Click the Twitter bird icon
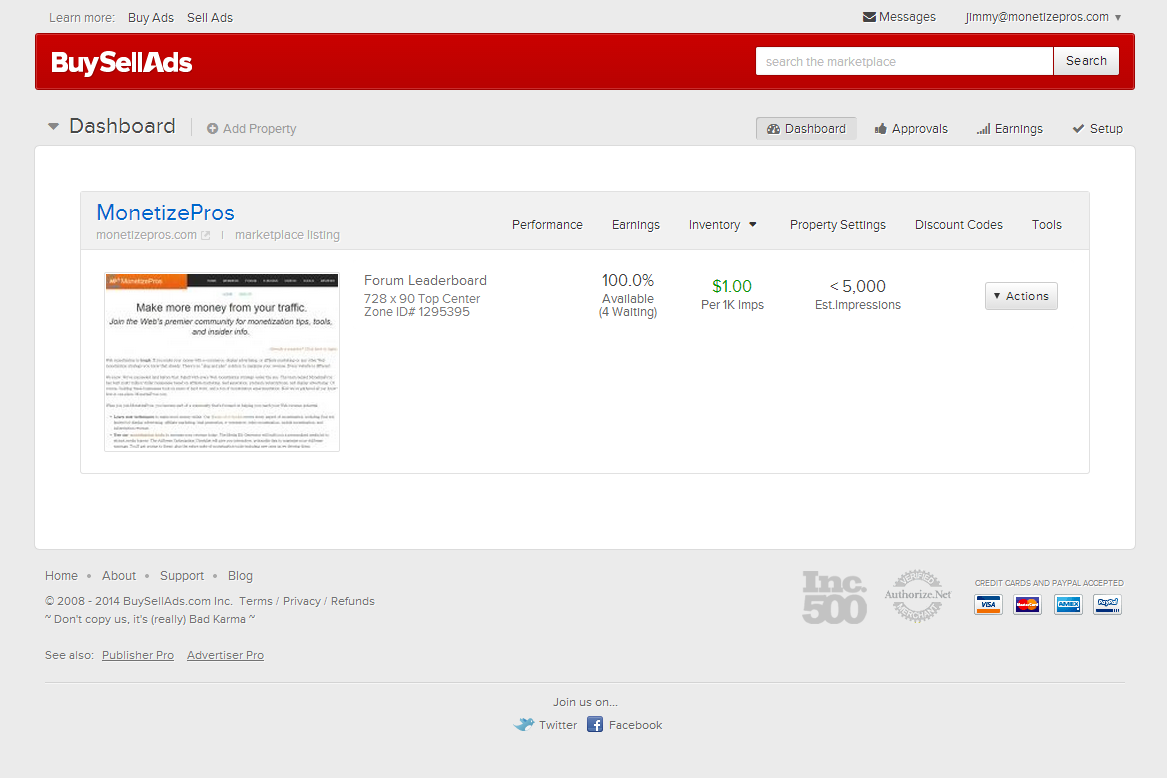 524,725
